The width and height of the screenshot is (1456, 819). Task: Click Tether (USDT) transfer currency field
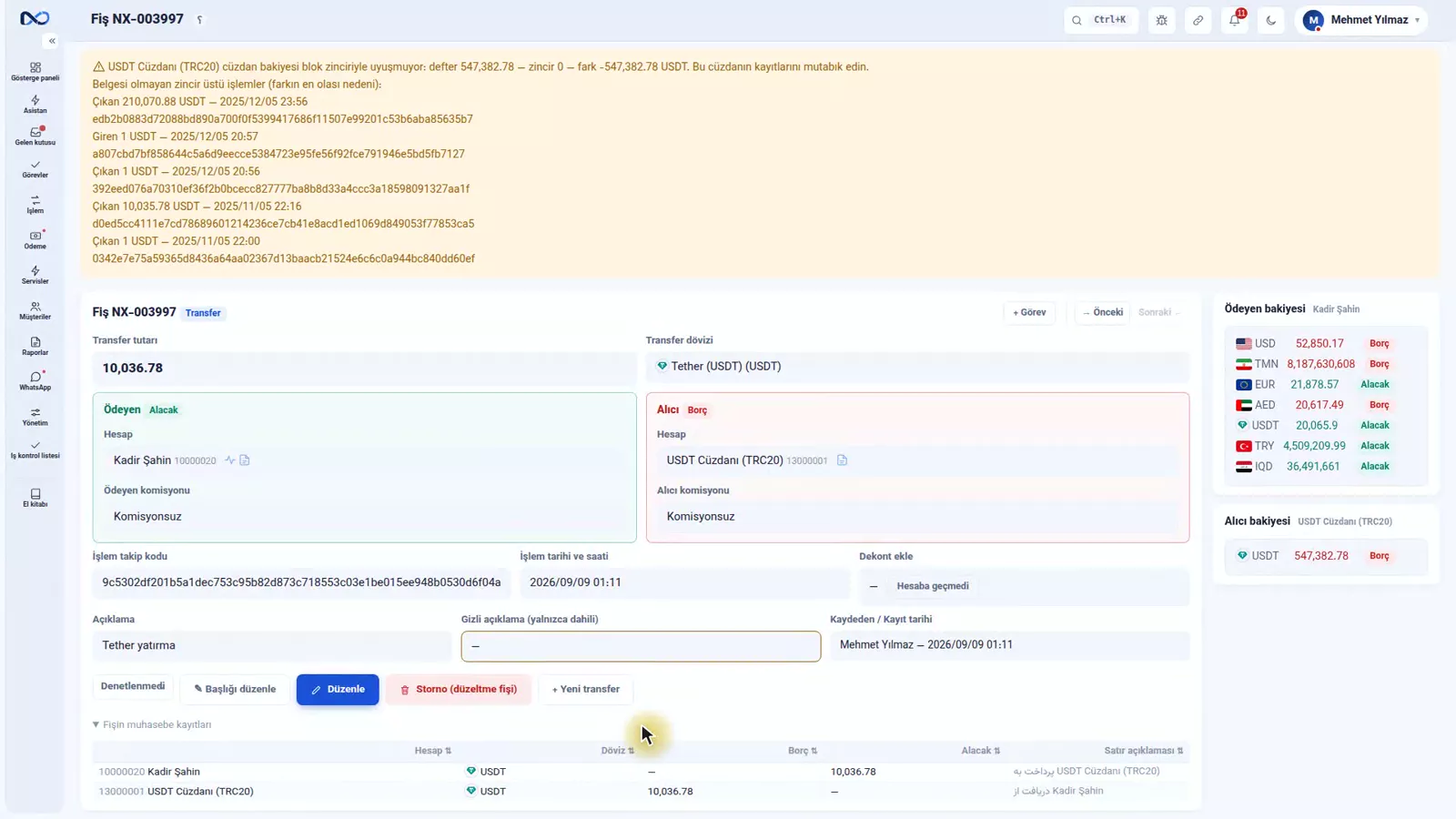(917, 367)
